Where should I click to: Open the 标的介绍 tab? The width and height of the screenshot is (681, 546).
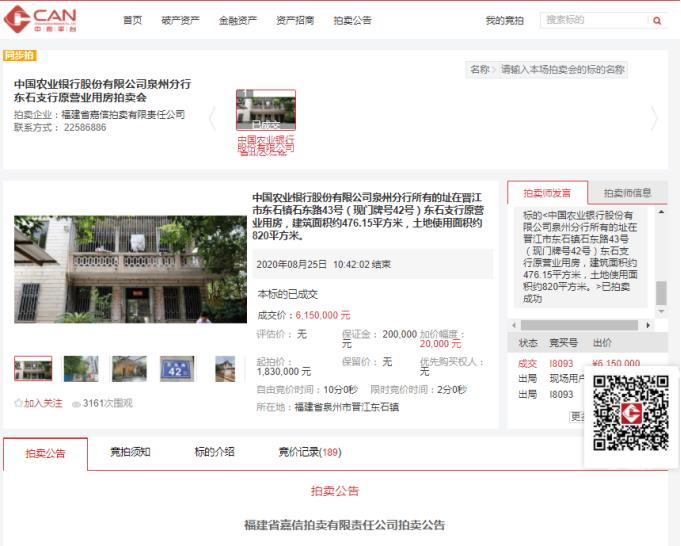pos(215,452)
